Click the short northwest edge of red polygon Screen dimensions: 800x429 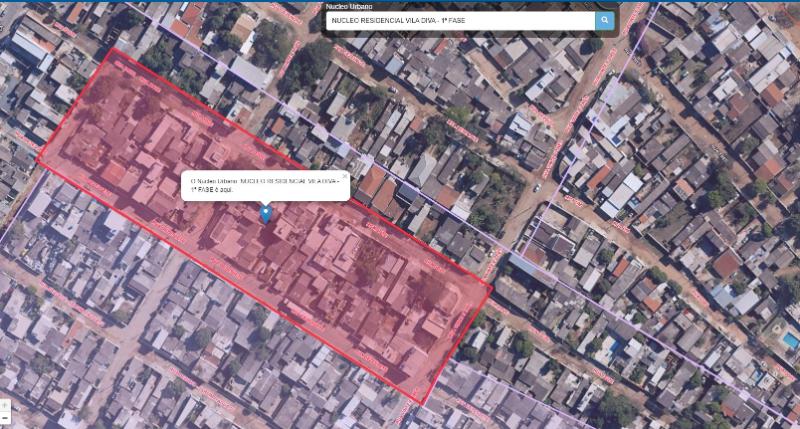click(75, 105)
